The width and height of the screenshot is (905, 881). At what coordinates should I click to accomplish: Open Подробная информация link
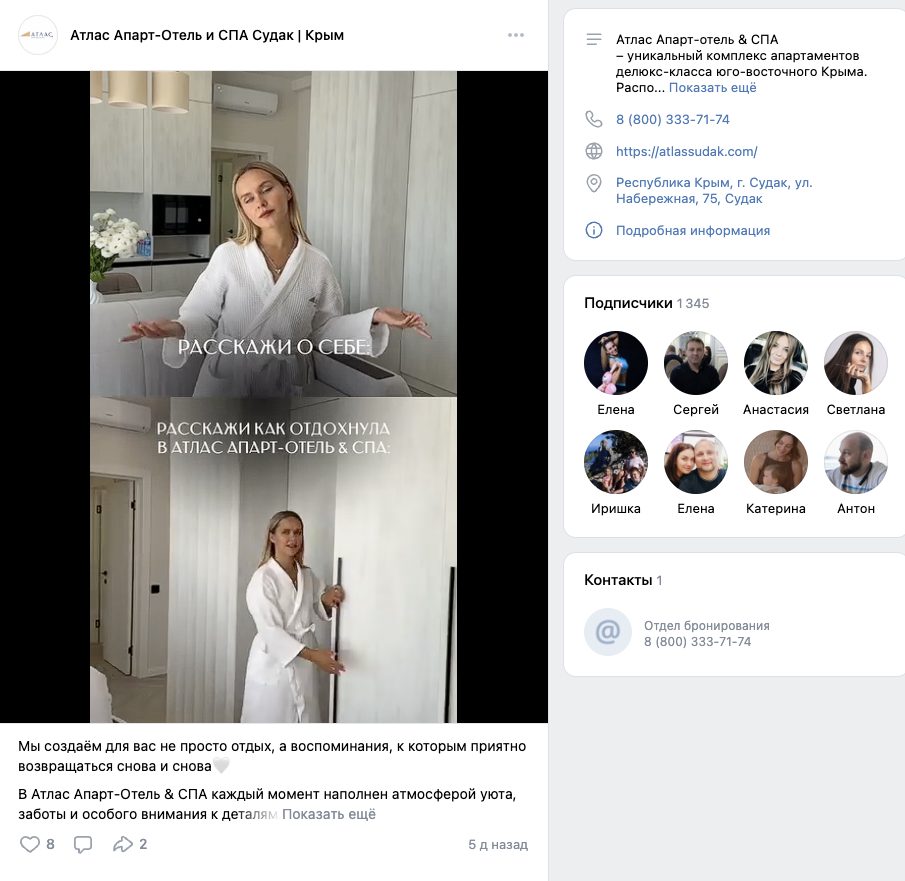pyautogui.click(x=693, y=230)
